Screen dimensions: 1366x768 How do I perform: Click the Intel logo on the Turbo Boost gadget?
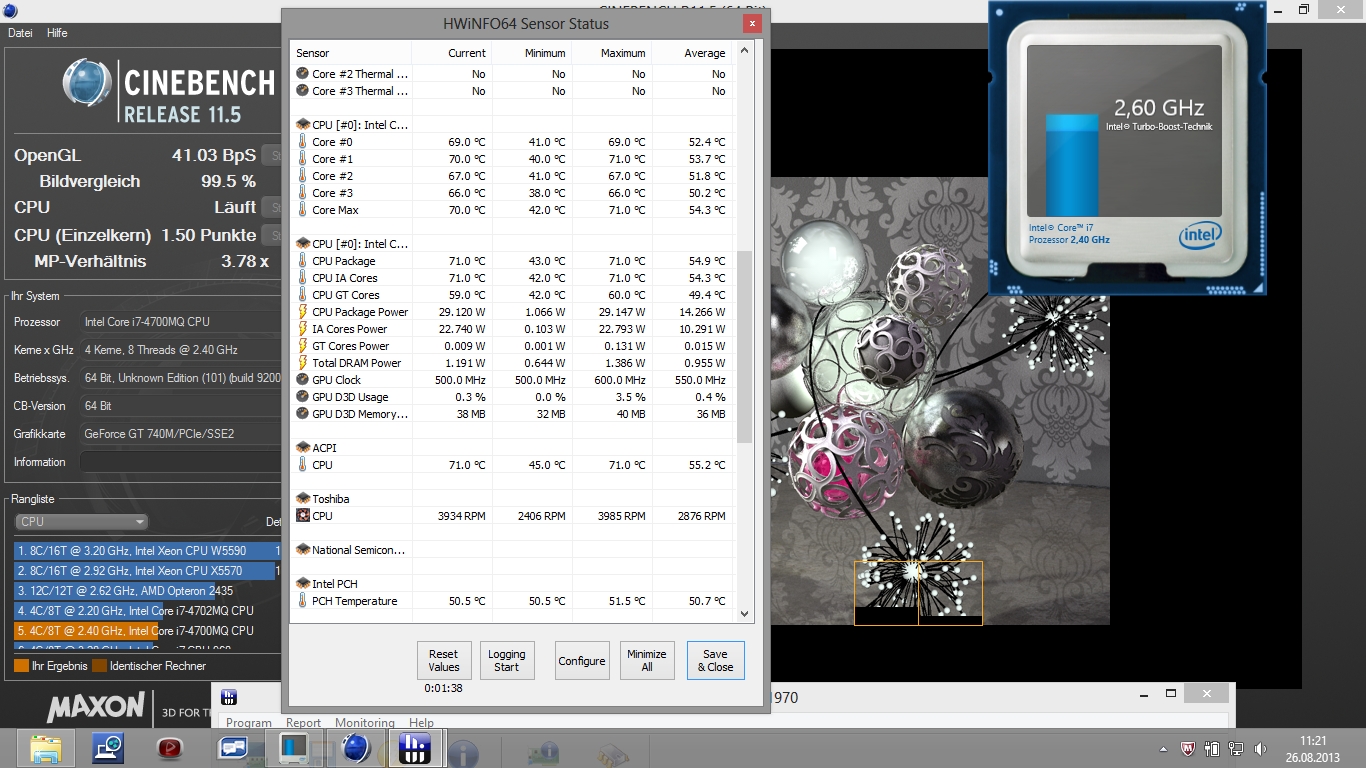[1200, 237]
